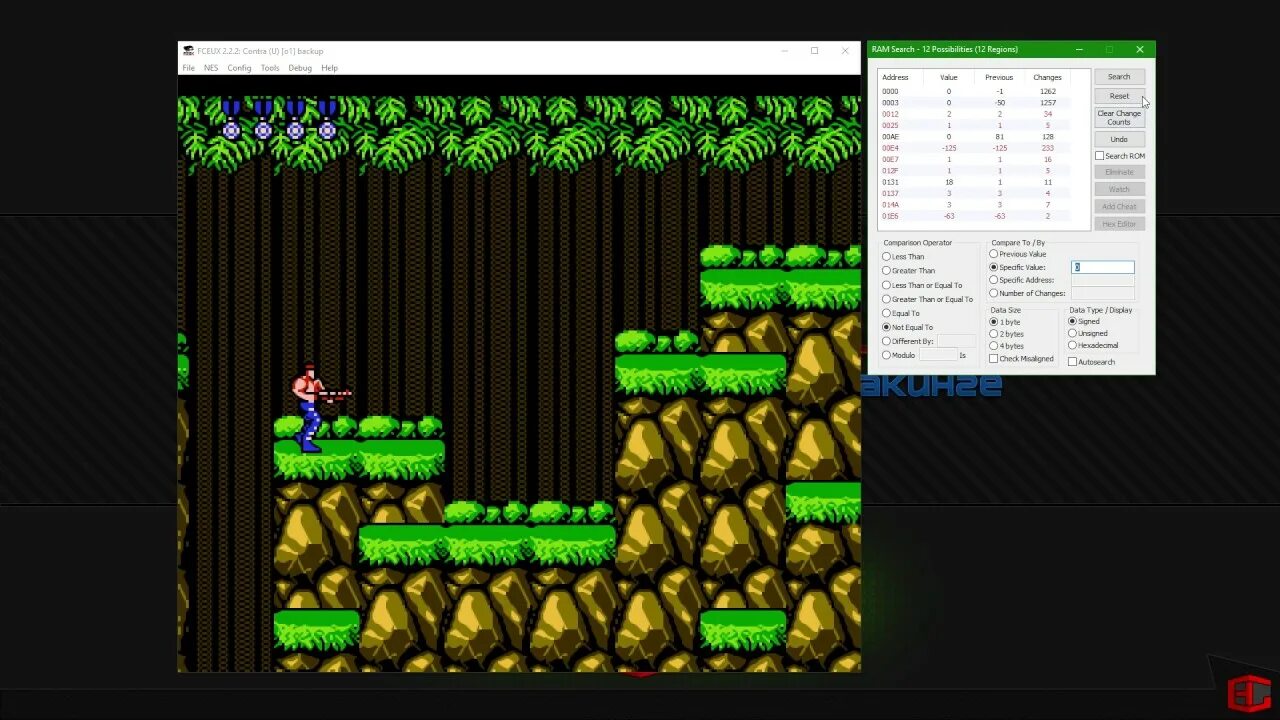Select address row 012F

(975, 171)
